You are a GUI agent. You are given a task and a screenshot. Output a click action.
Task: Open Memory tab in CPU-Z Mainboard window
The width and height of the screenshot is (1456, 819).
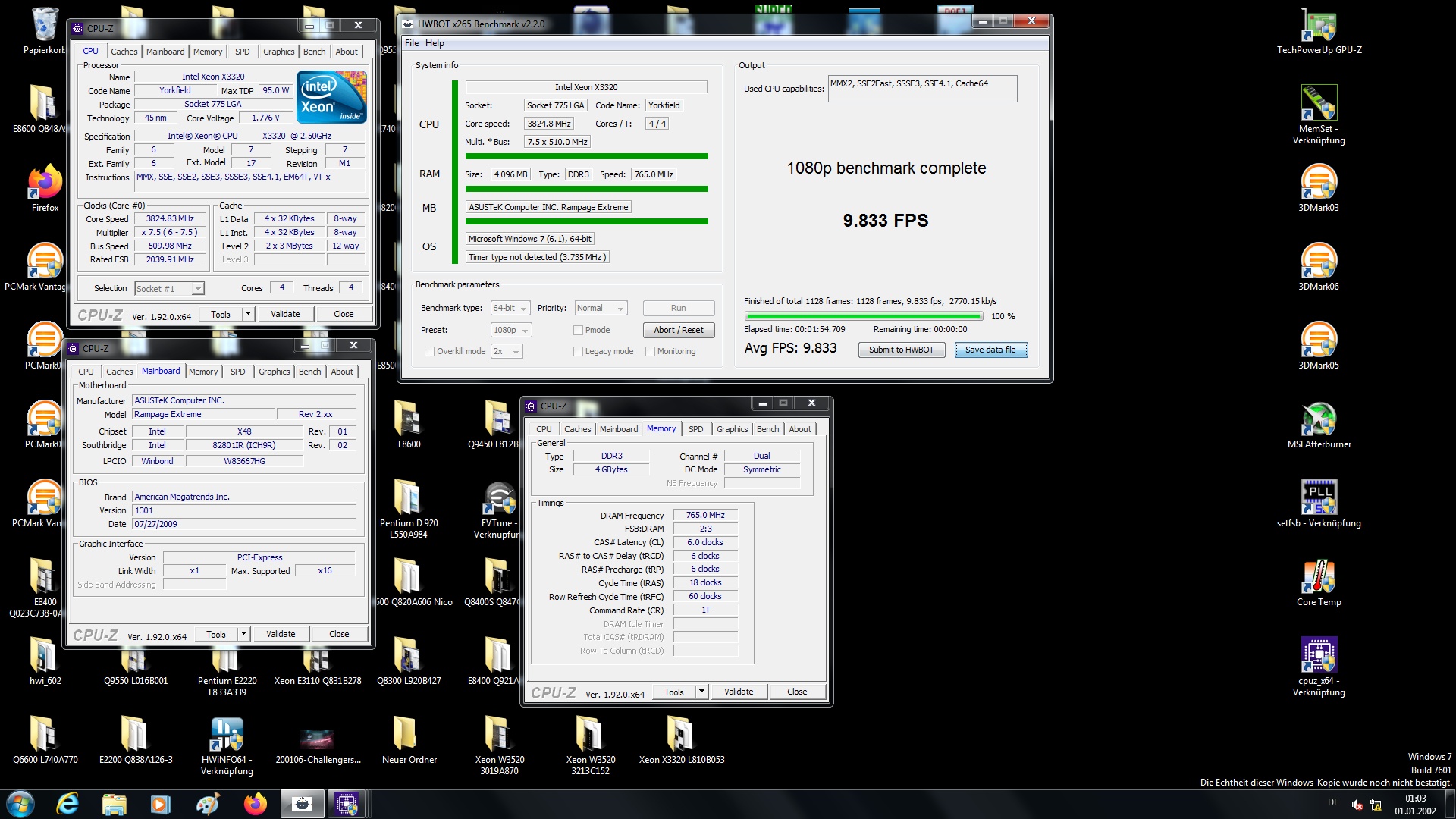(203, 372)
